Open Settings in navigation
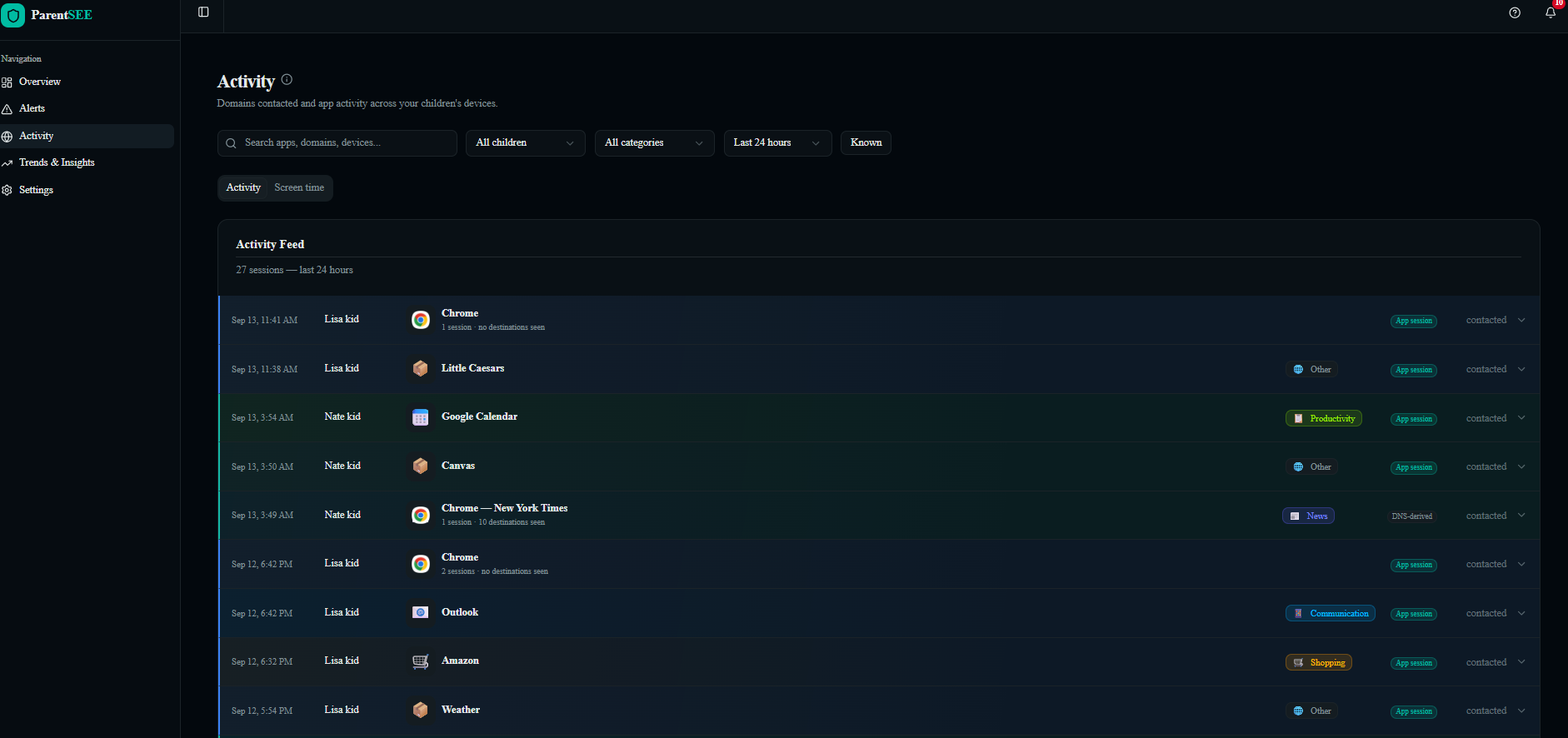1568x738 pixels. tap(87, 190)
